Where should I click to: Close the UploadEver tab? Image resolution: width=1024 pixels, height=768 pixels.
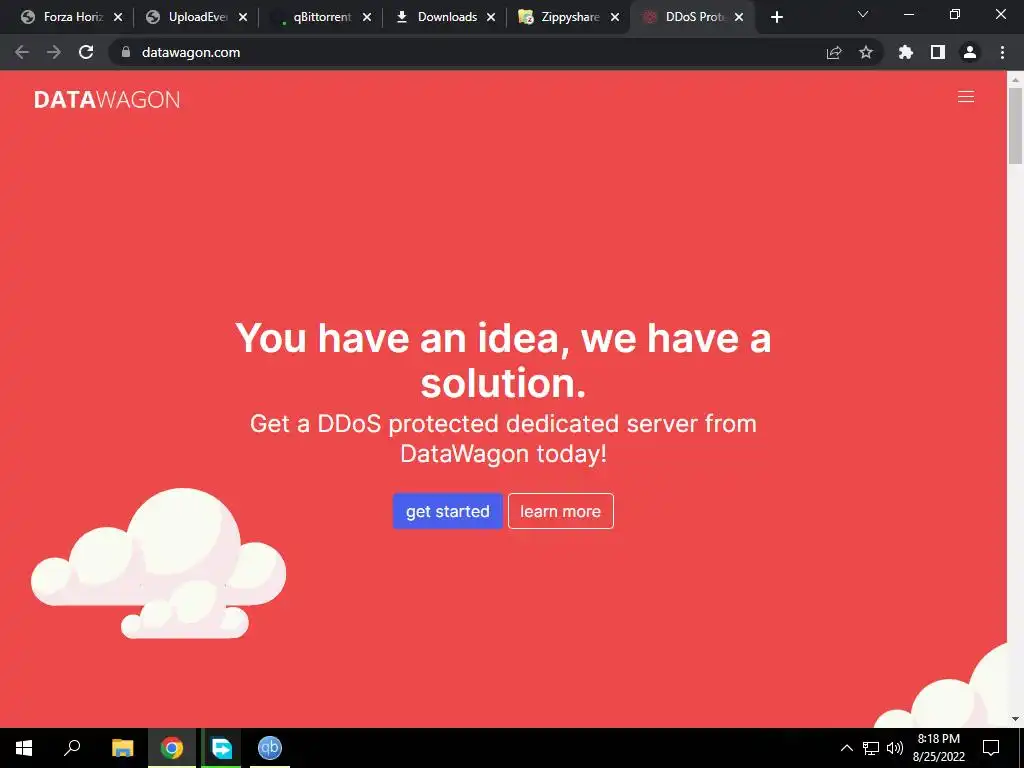pos(243,18)
